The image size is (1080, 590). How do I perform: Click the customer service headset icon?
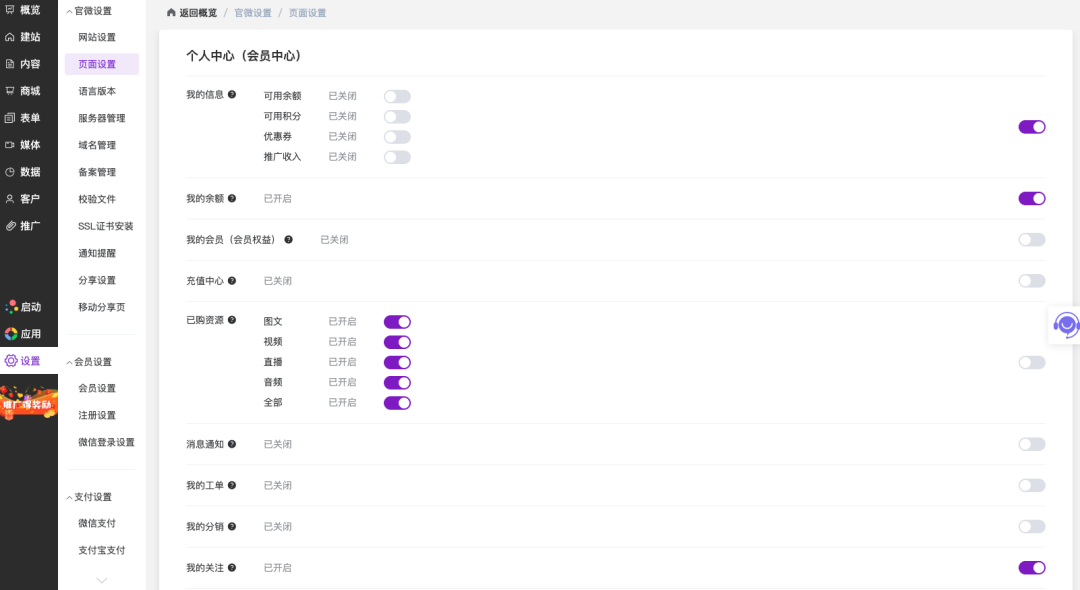click(x=1066, y=325)
